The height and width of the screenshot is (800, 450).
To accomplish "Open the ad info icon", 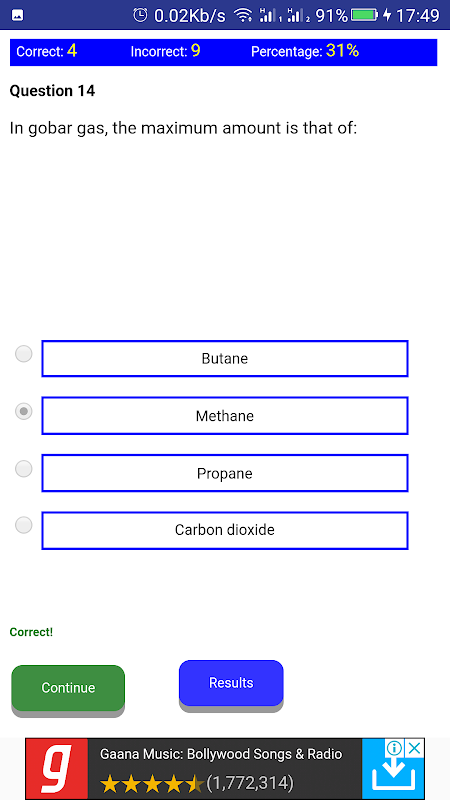I will pyautogui.click(x=394, y=748).
